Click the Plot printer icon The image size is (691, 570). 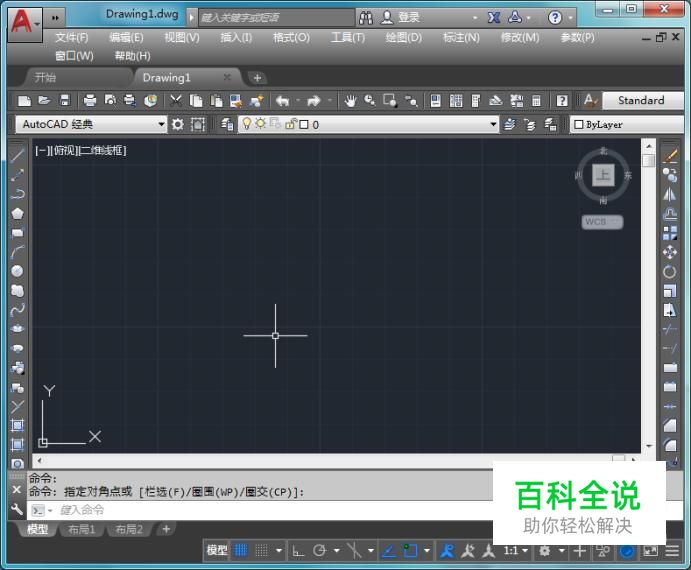pyautogui.click(x=89, y=100)
